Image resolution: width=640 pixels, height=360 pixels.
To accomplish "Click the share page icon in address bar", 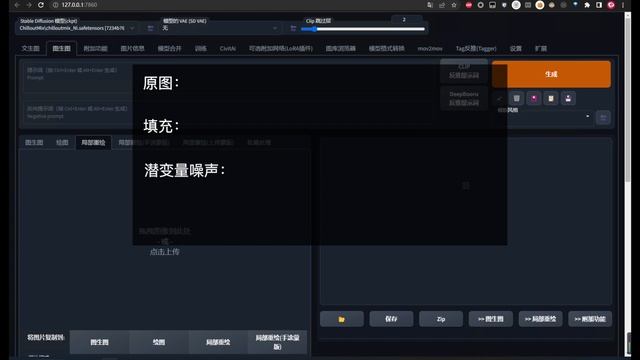I will [442, 5].
